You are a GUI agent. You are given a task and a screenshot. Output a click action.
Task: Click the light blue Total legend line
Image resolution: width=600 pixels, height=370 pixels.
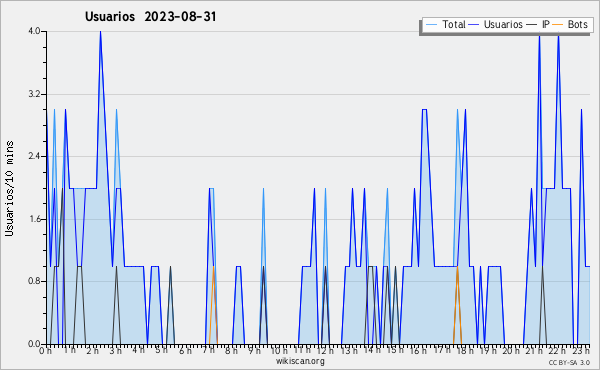click(431, 25)
